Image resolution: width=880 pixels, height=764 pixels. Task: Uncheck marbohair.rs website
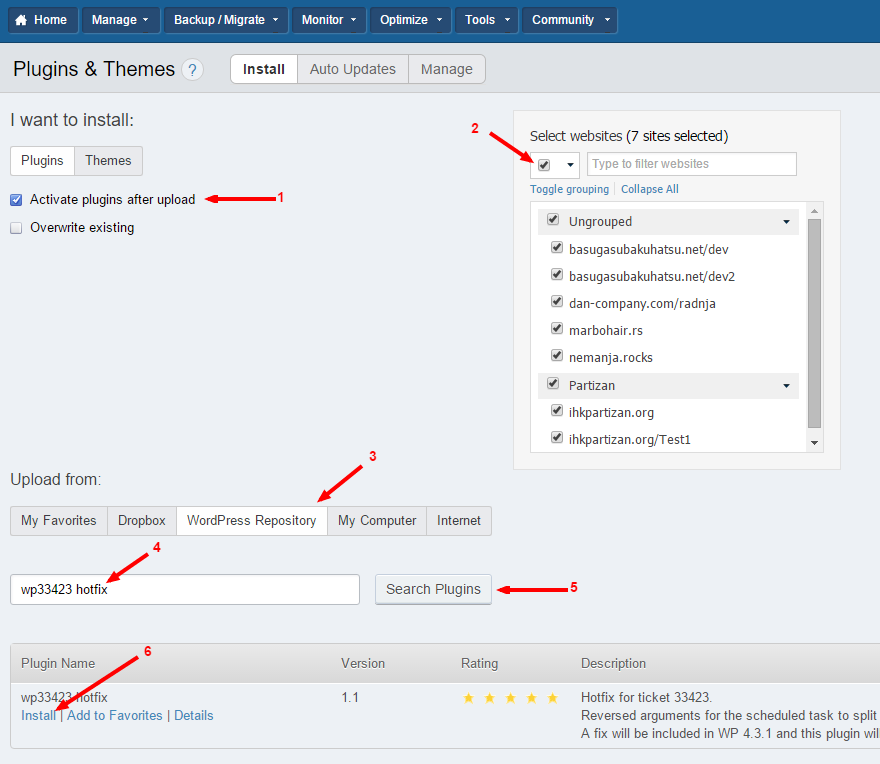557,329
